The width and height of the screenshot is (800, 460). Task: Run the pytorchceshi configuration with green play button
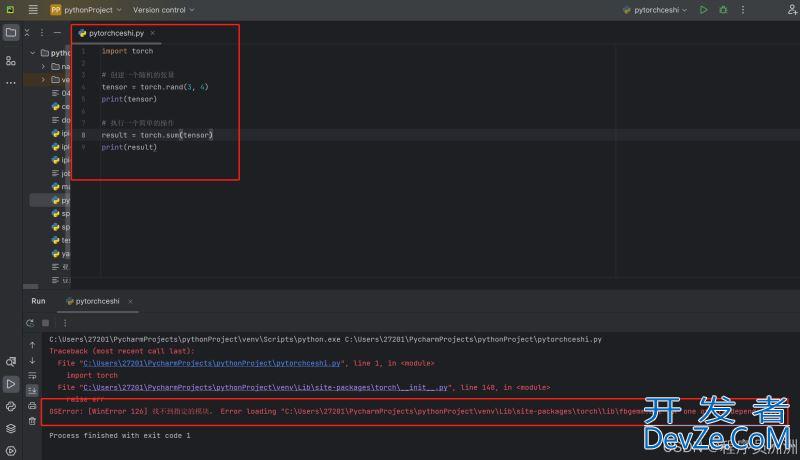(704, 9)
